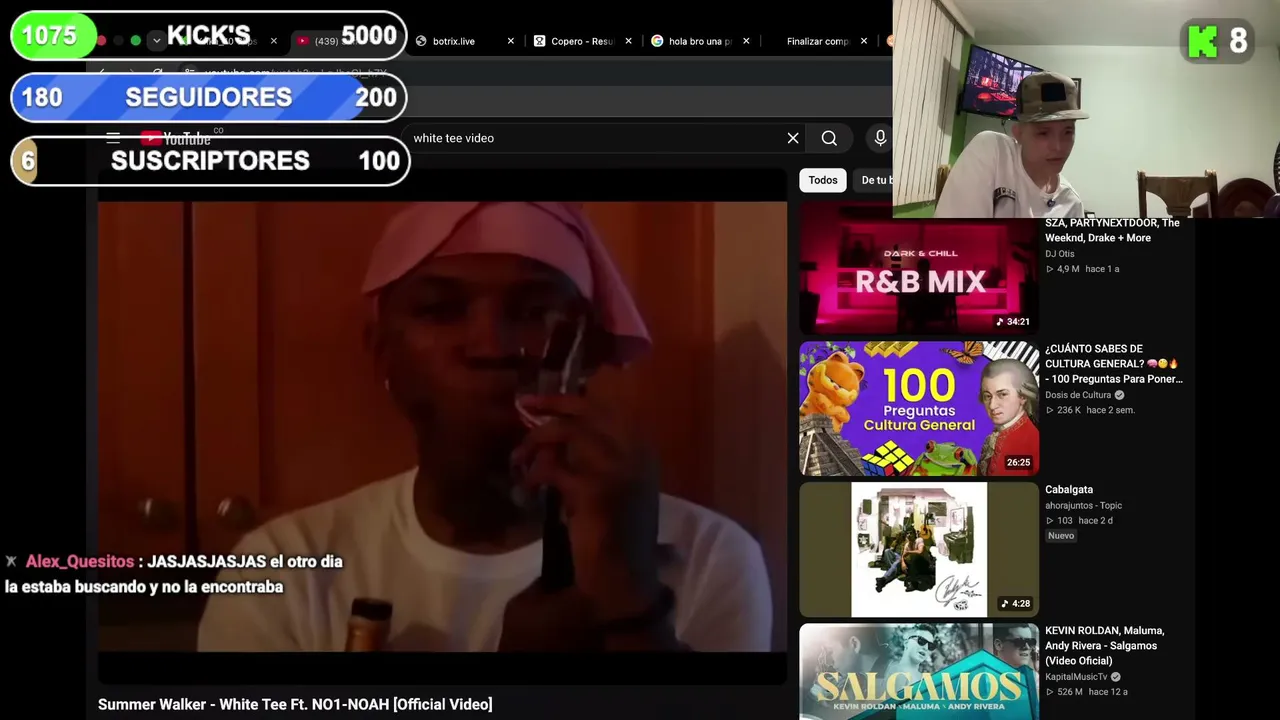The width and height of the screenshot is (1280, 720).
Task: Close the Copero browser tab
Action: [628, 41]
